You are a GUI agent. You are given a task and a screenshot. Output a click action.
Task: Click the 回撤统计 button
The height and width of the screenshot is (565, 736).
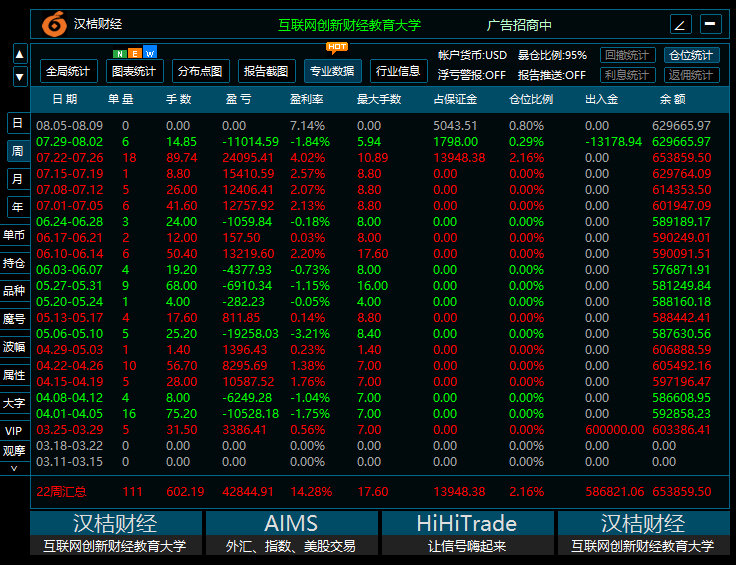[628, 55]
